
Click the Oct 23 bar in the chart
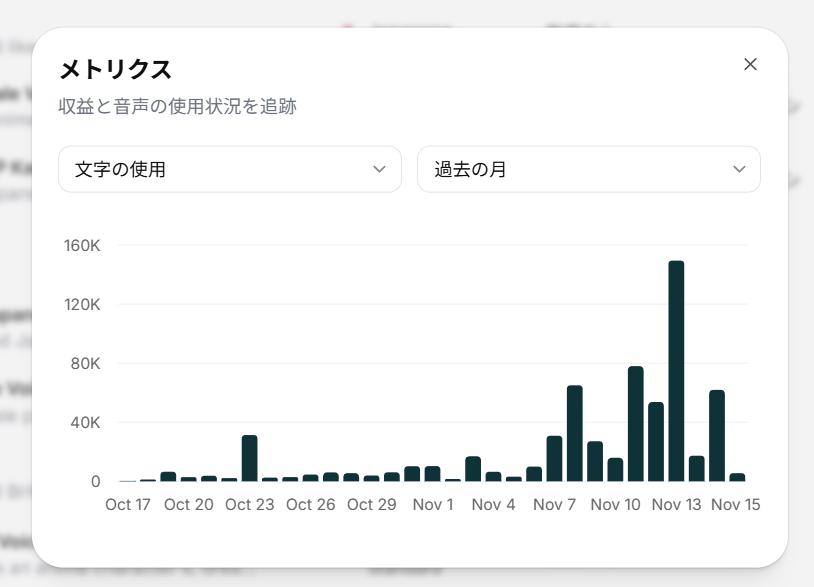[x=249, y=458]
